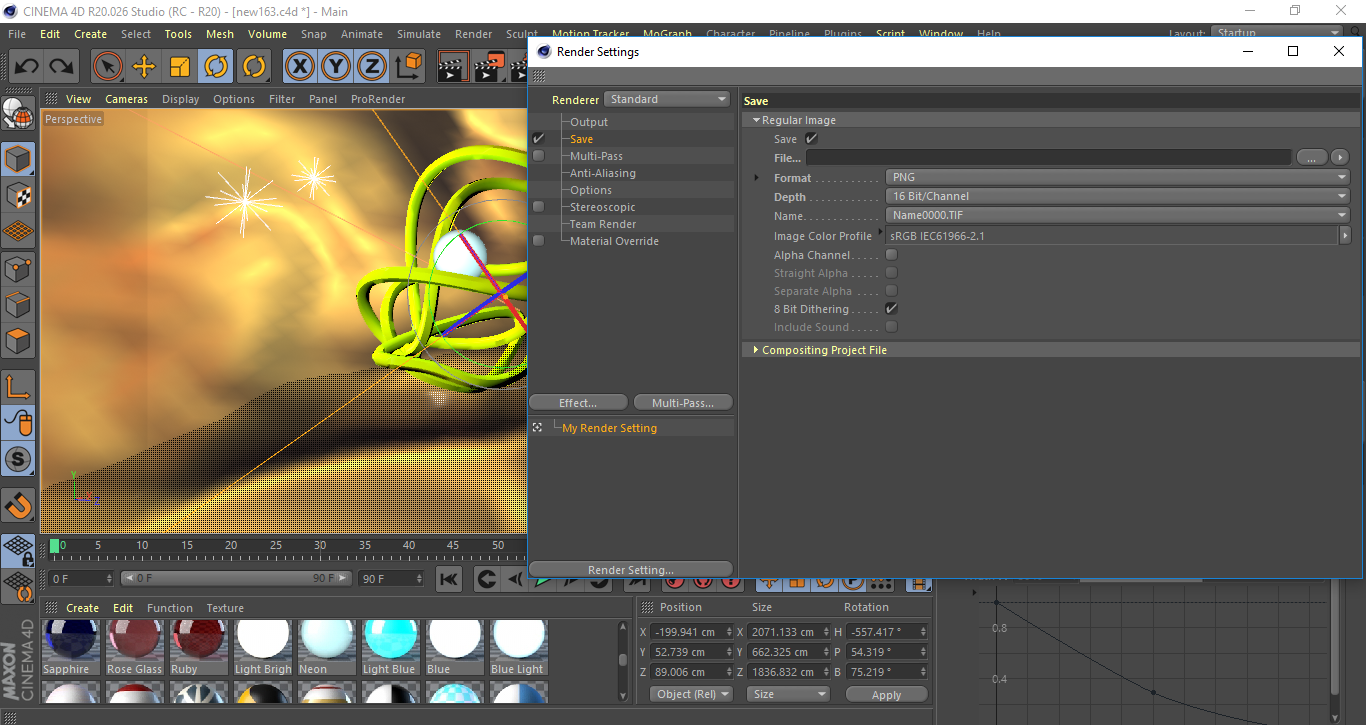Open the Name0000.TIF name dropdown

(x=1118, y=215)
